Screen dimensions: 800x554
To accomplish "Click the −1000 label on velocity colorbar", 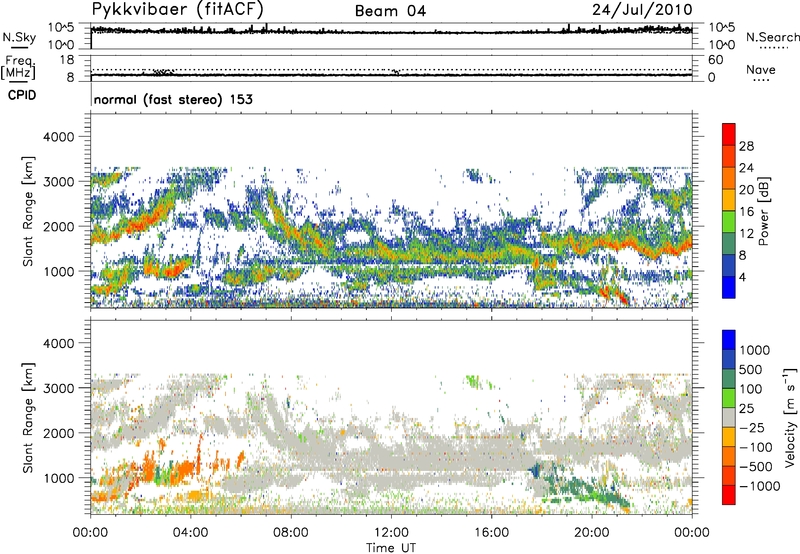I will [760, 486].
